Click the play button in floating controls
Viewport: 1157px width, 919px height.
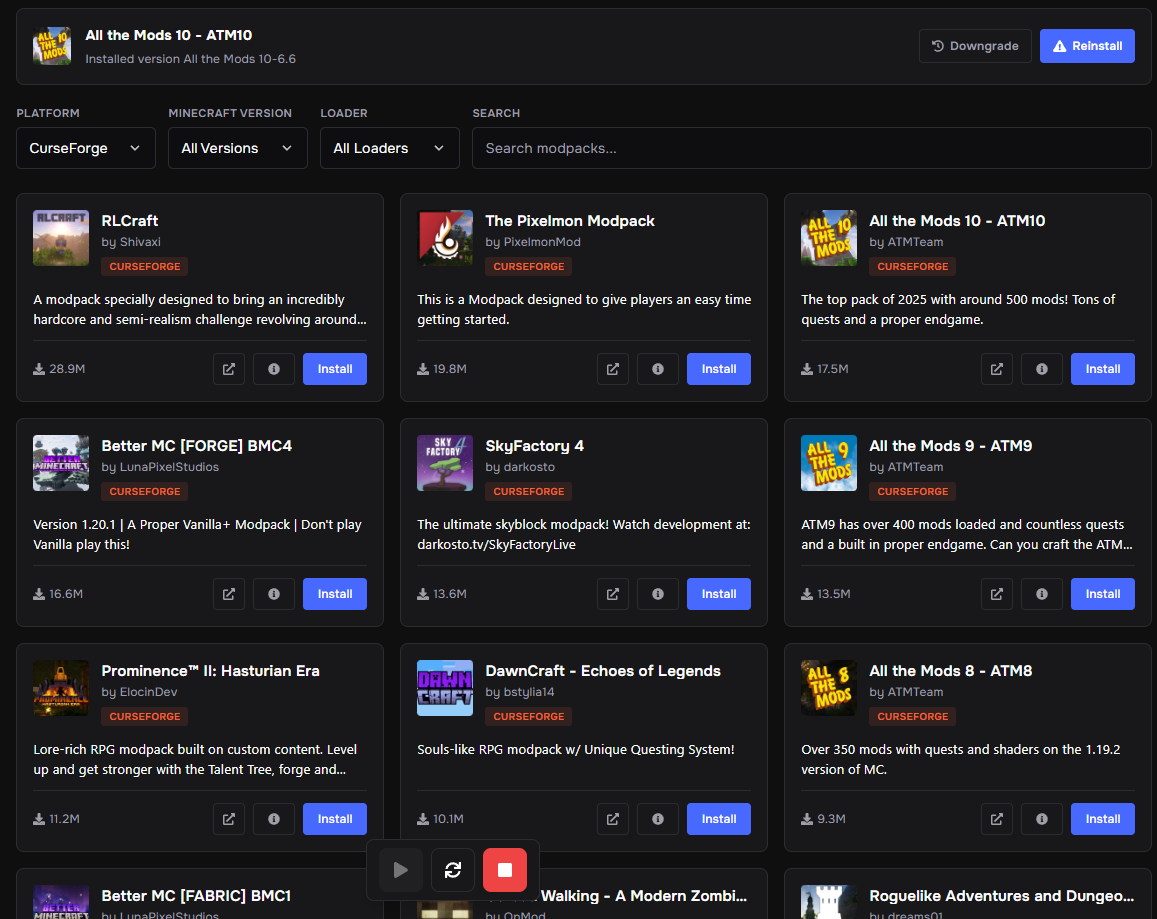click(401, 870)
